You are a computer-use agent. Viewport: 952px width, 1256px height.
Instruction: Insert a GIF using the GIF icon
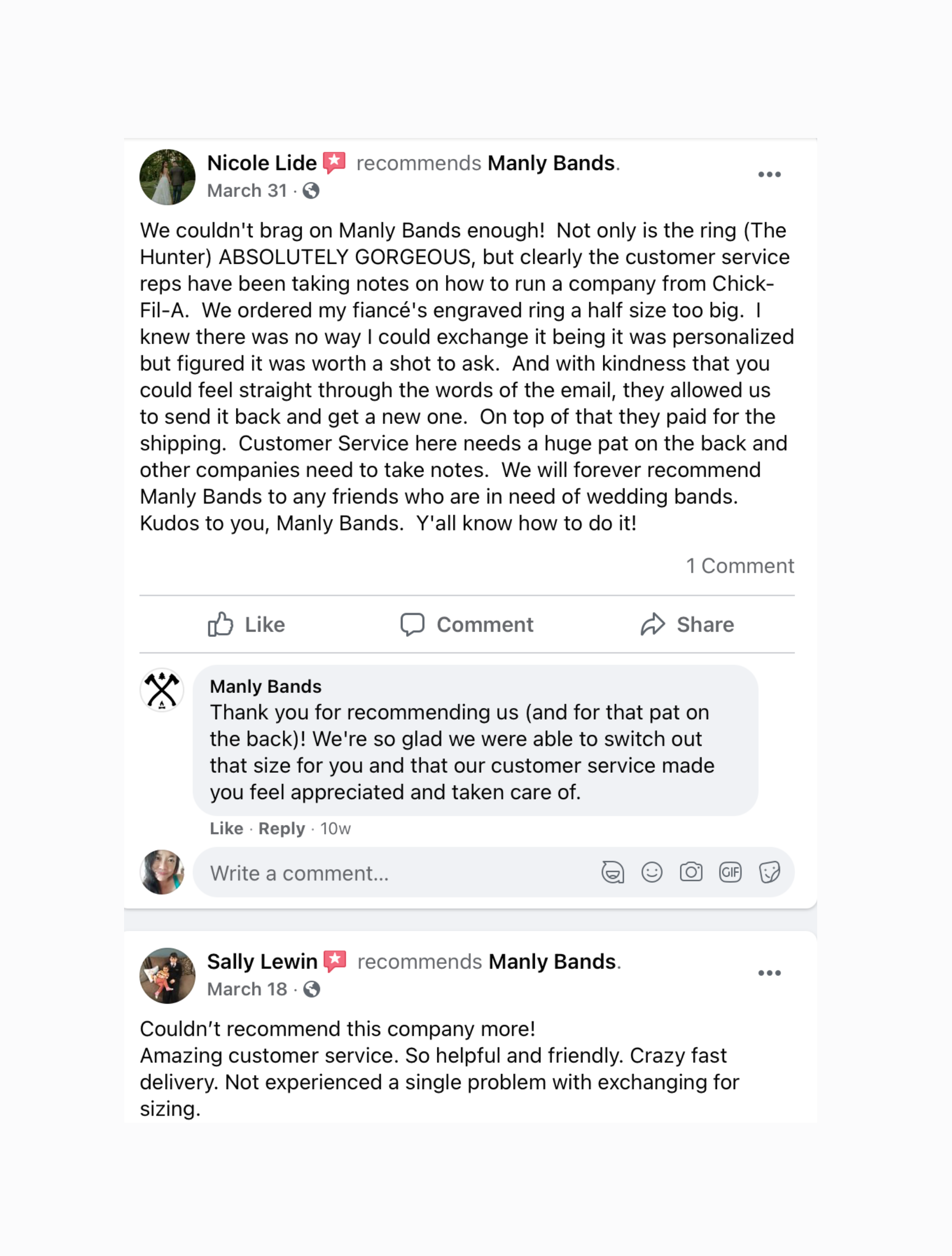coord(730,871)
